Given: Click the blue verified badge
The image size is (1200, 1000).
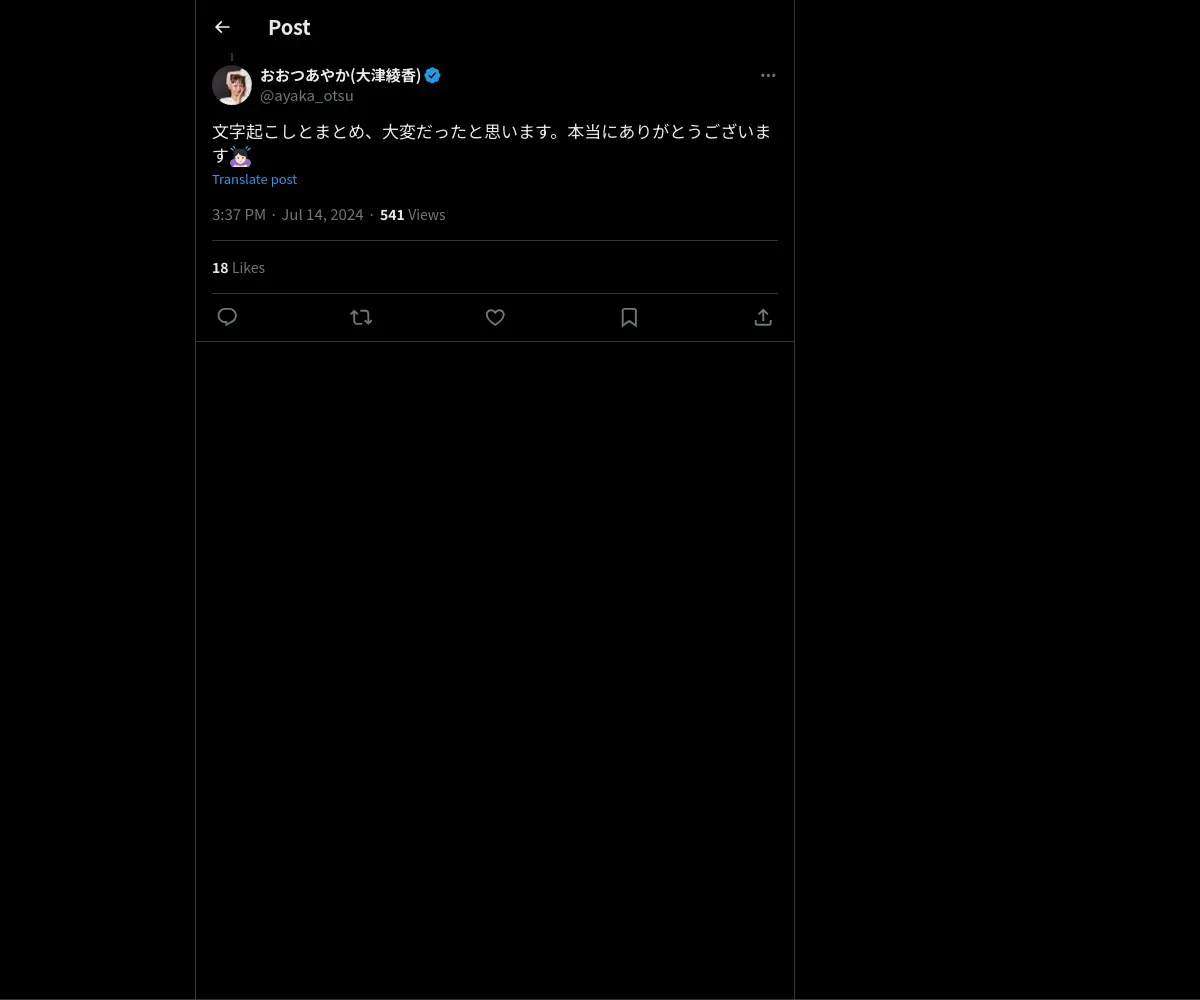Looking at the screenshot, I should (433, 75).
